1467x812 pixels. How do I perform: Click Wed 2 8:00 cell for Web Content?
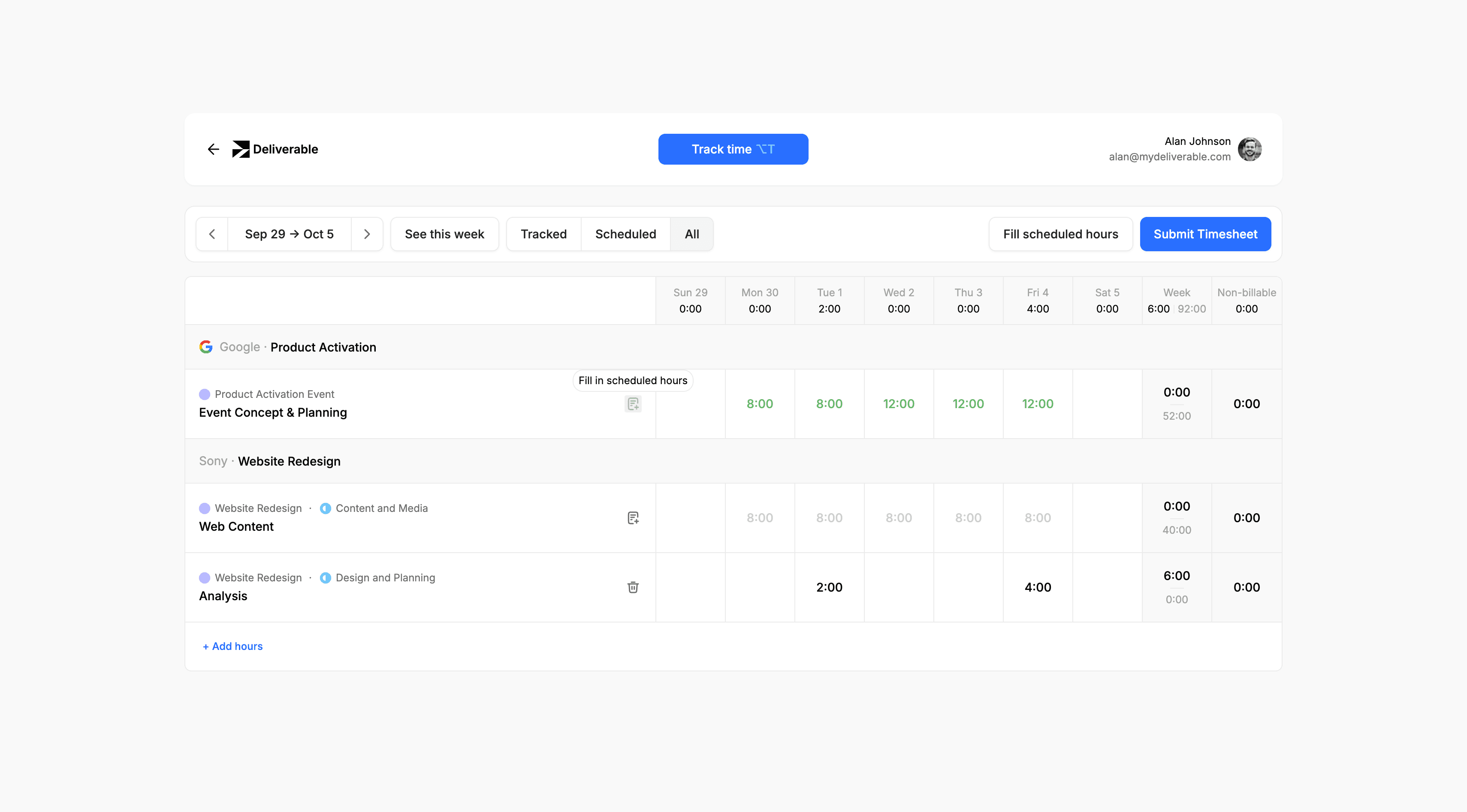pos(899,518)
